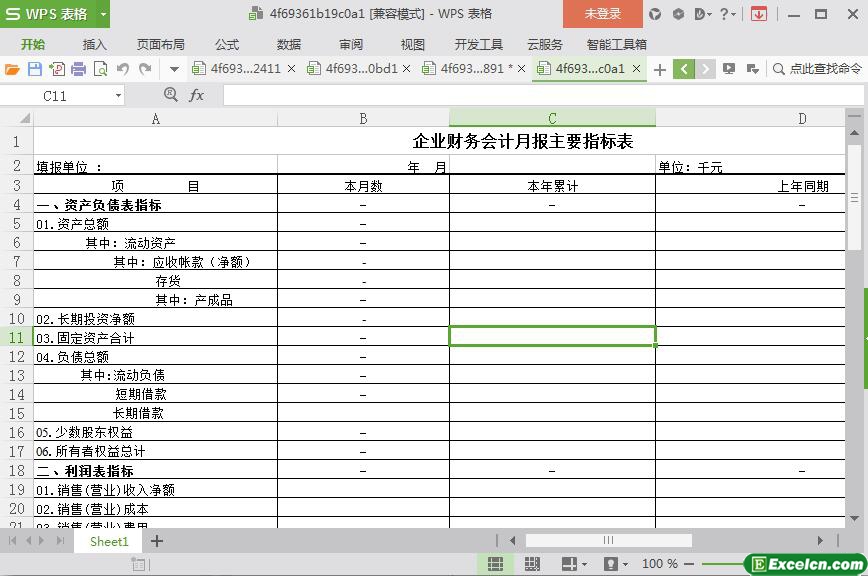Open the help question mark dropdown

tap(727, 14)
